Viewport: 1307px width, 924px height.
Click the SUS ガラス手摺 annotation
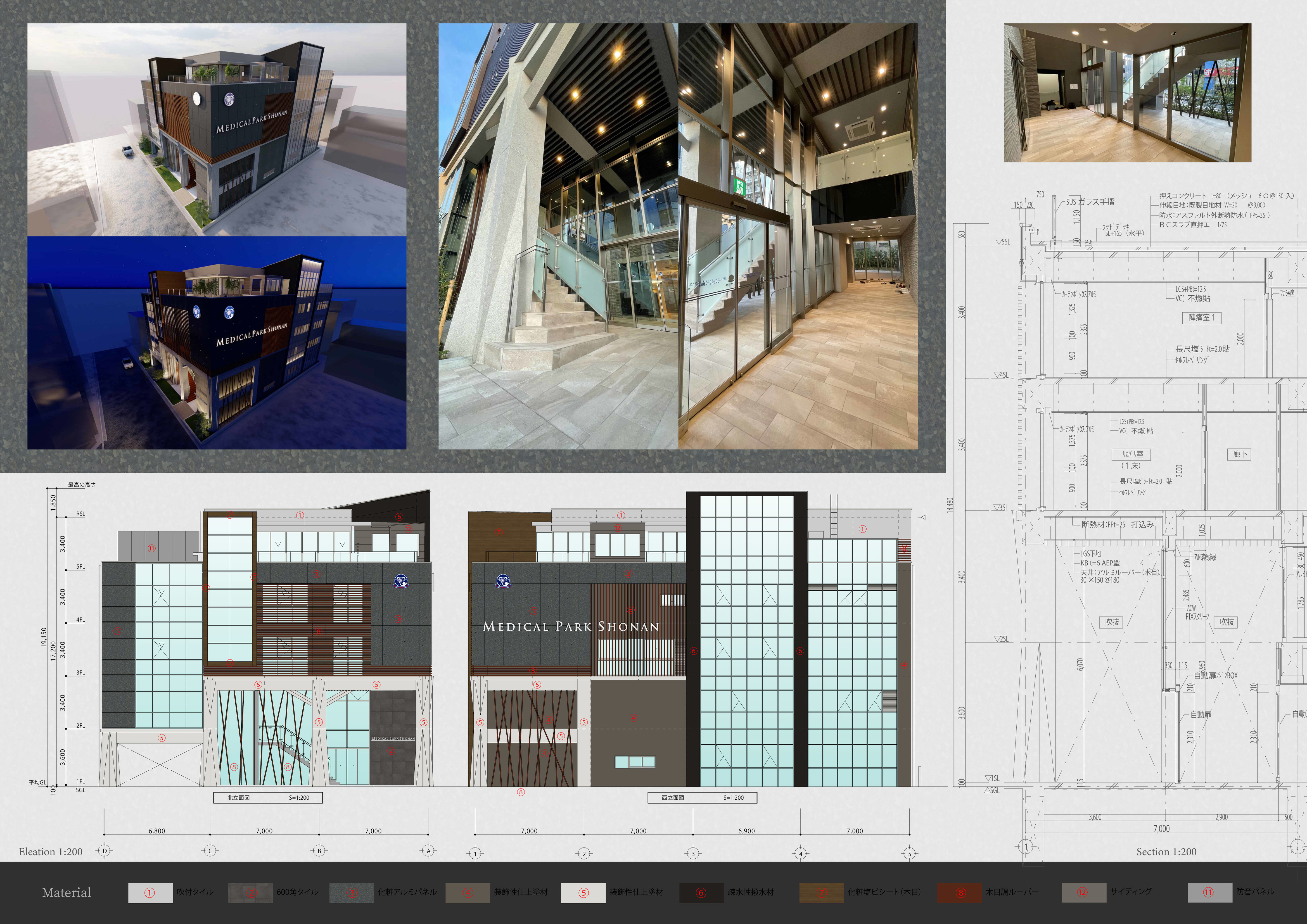[1091, 202]
